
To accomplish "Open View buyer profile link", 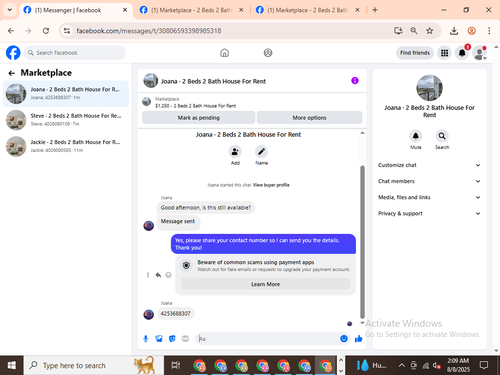I will [x=271, y=185].
